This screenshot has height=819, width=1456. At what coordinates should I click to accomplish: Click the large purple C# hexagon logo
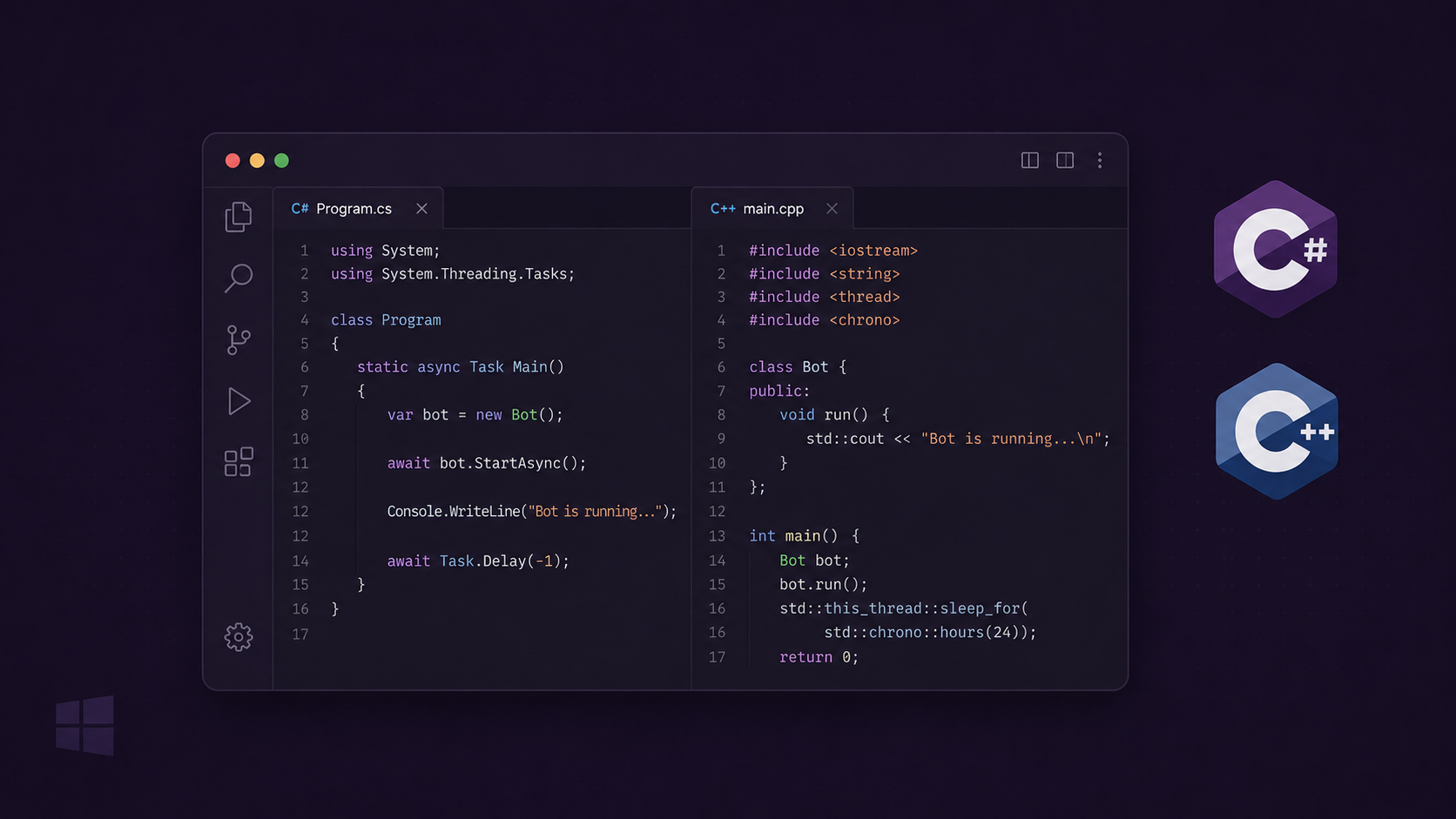pyautogui.click(x=1276, y=249)
